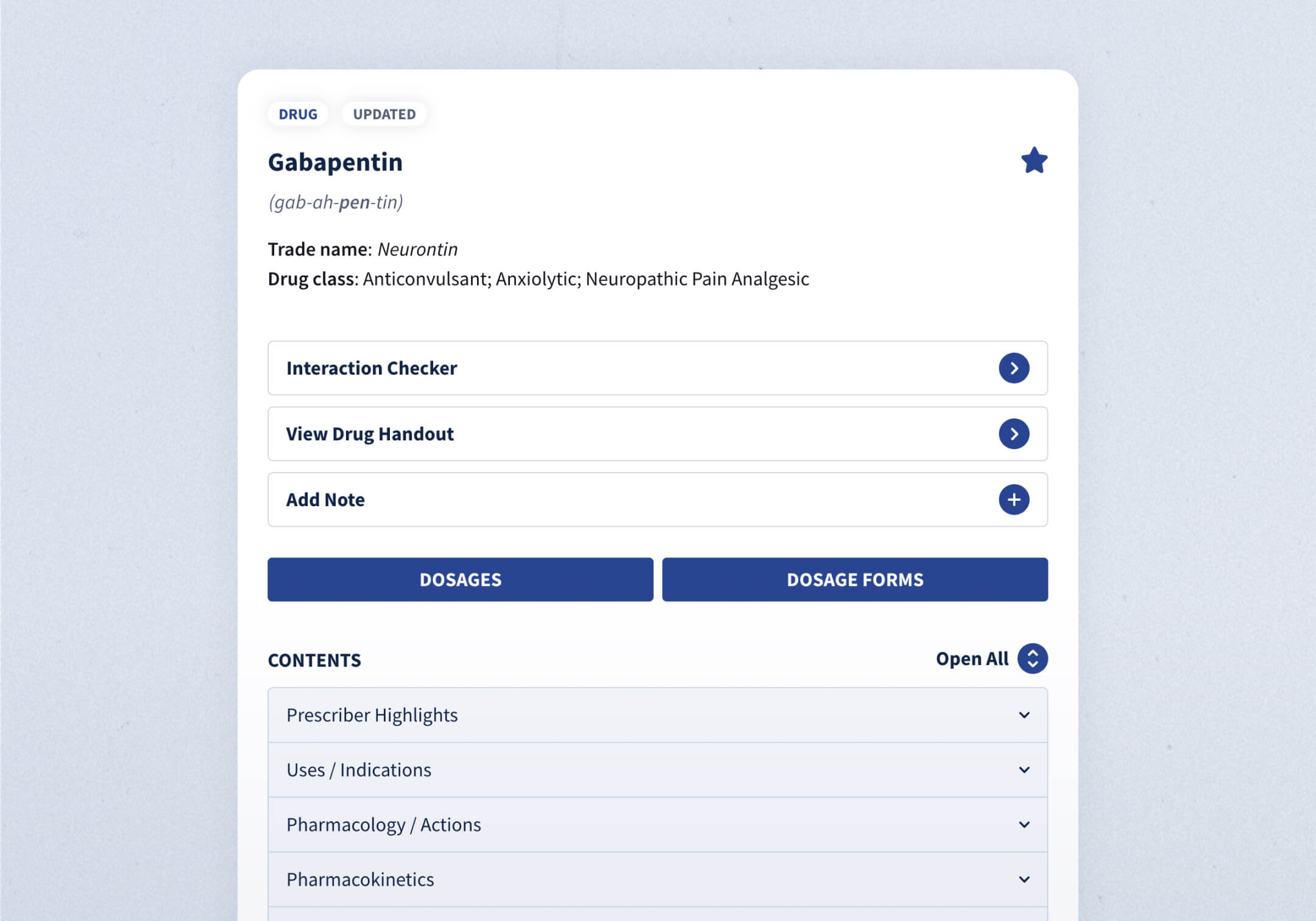Click the Open All text link

click(972, 658)
